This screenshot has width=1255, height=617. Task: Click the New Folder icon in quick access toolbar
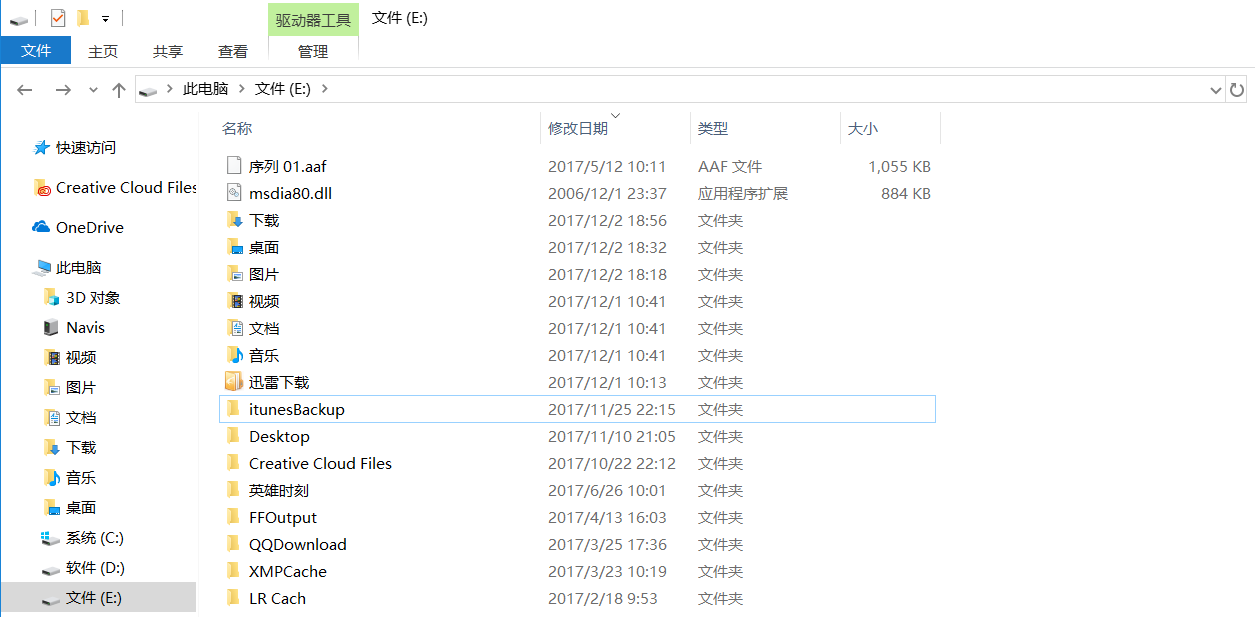[x=83, y=18]
